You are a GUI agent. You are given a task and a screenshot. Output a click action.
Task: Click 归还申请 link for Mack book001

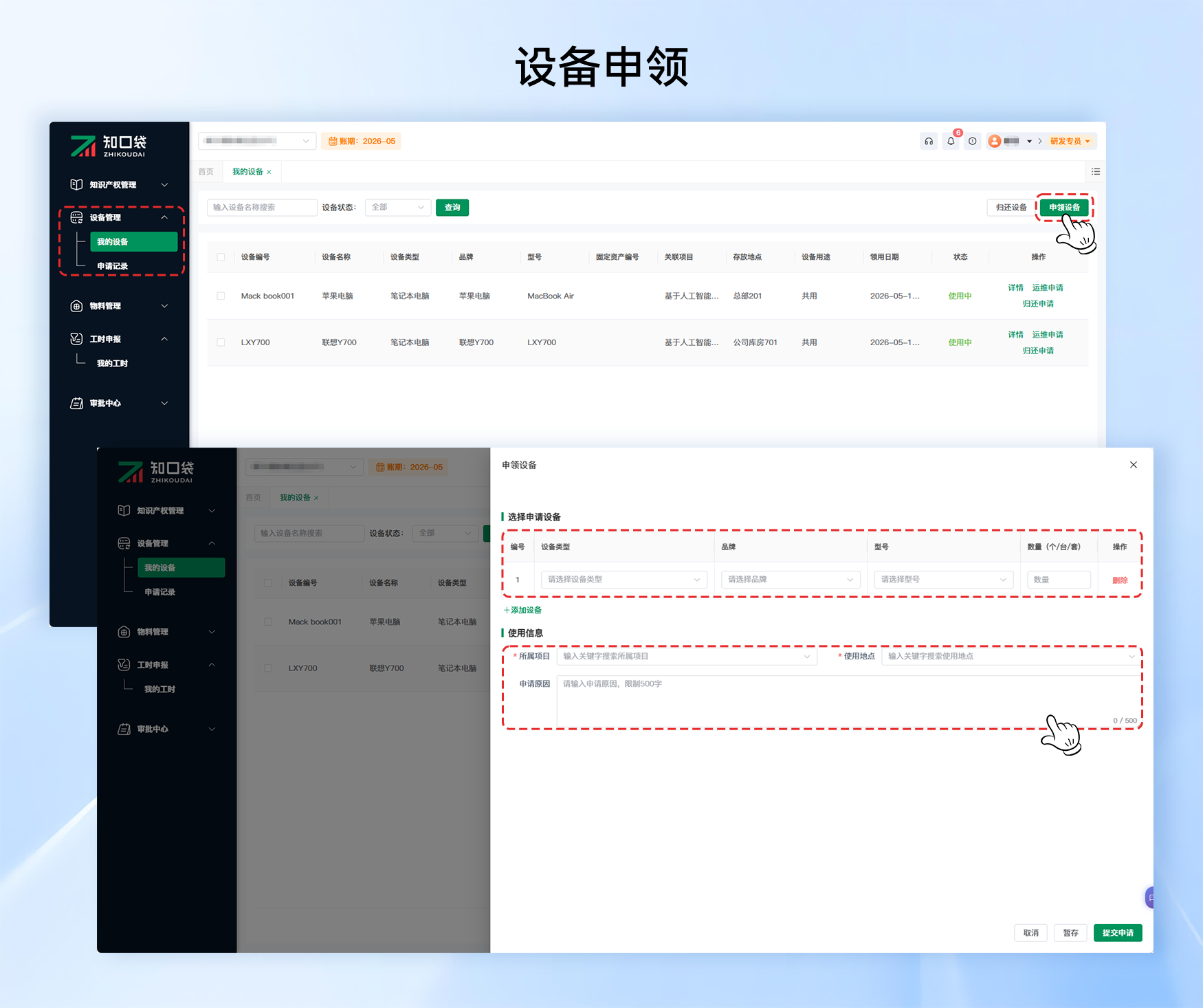1038,304
